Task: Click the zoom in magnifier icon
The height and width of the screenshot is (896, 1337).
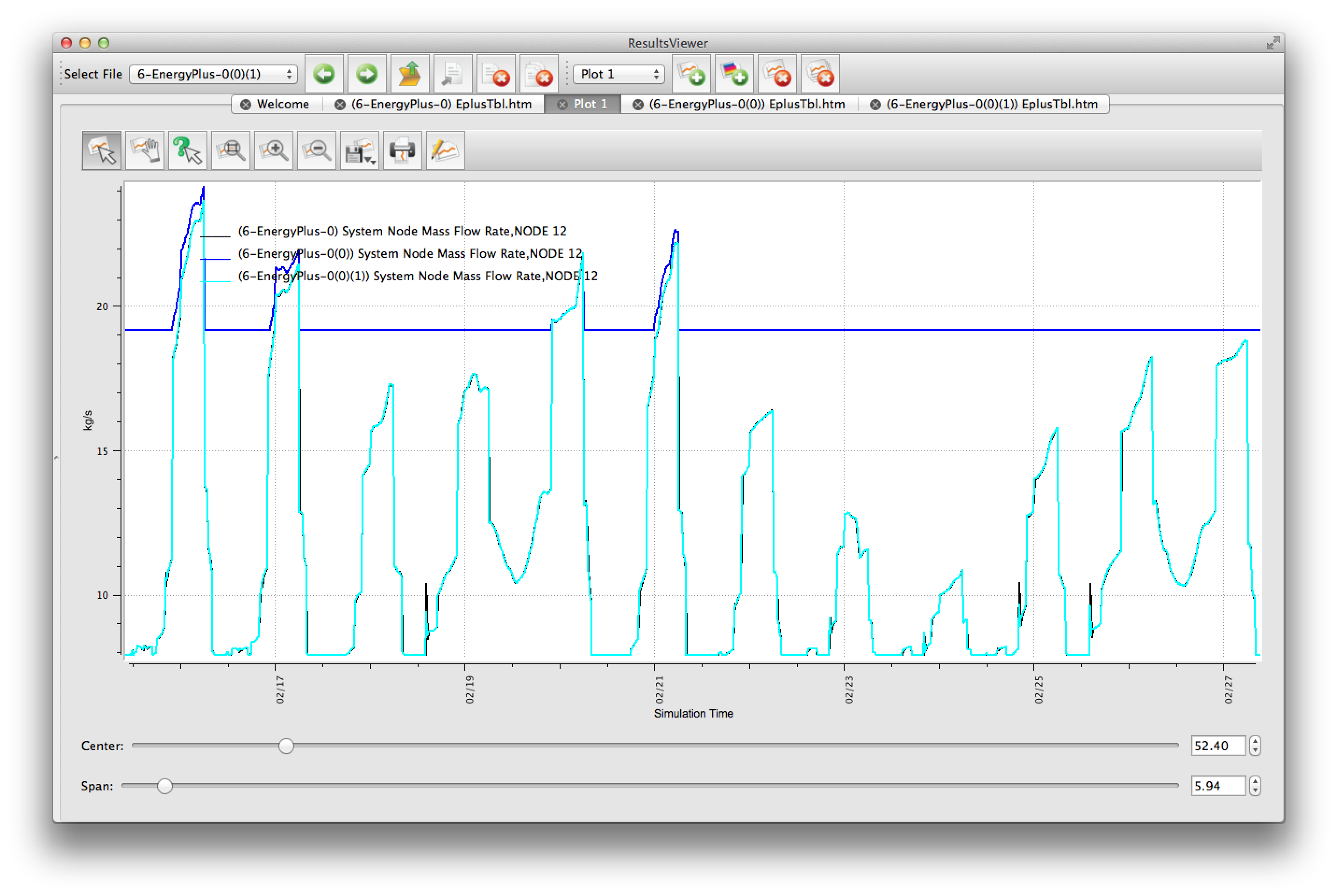Action: (x=274, y=150)
